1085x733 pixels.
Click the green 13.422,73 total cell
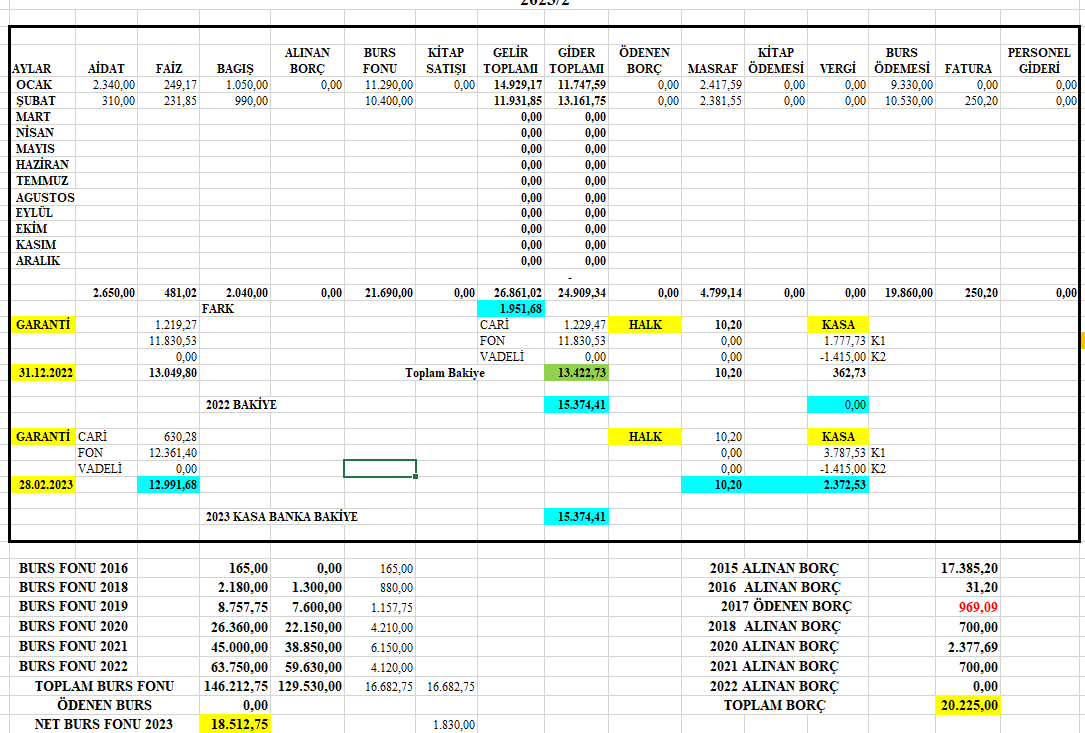tap(576, 372)
